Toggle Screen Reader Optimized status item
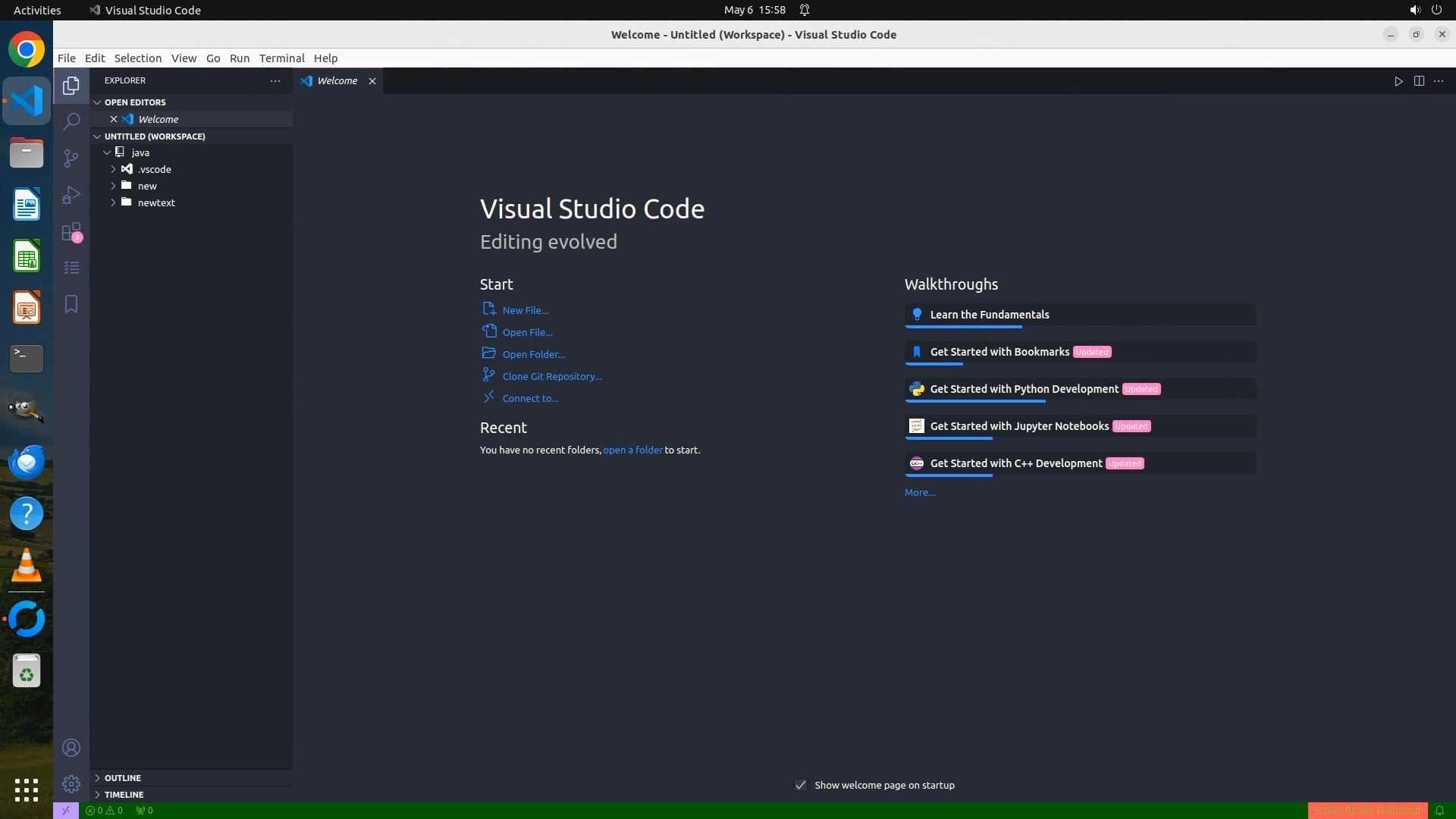Image resolution: width=1456 pixels, height=819 pixels. (1367, 810)
